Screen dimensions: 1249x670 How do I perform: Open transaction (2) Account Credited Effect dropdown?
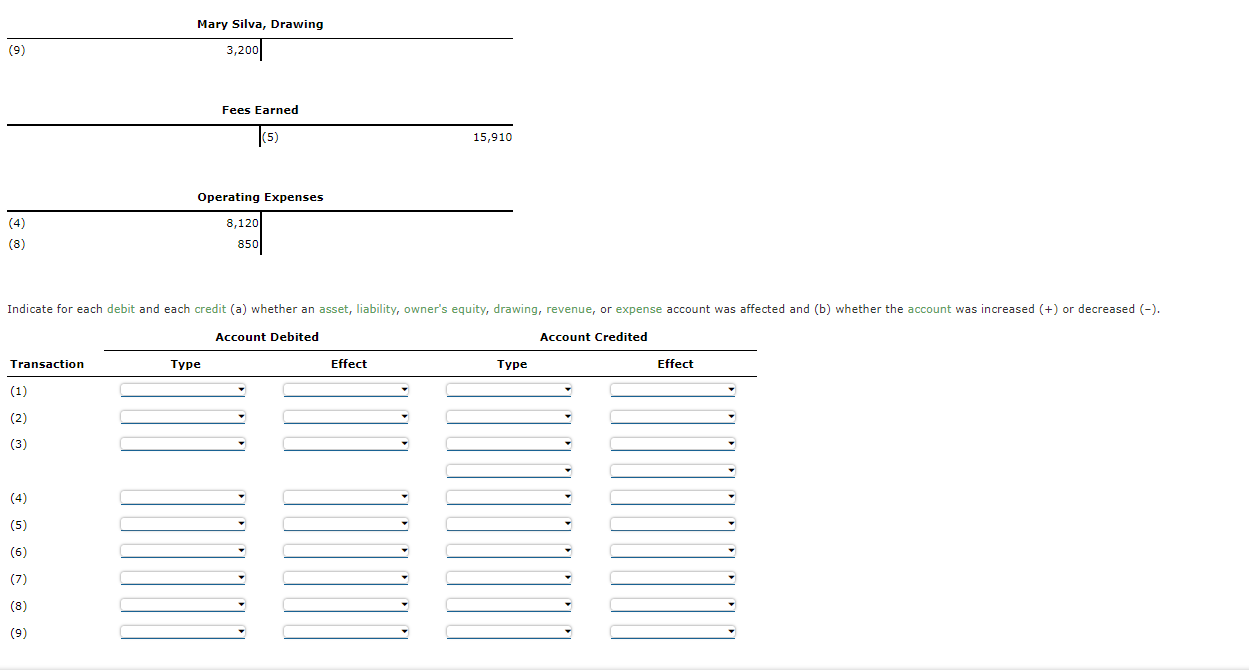pyautogui.click(x=673, y=417)
